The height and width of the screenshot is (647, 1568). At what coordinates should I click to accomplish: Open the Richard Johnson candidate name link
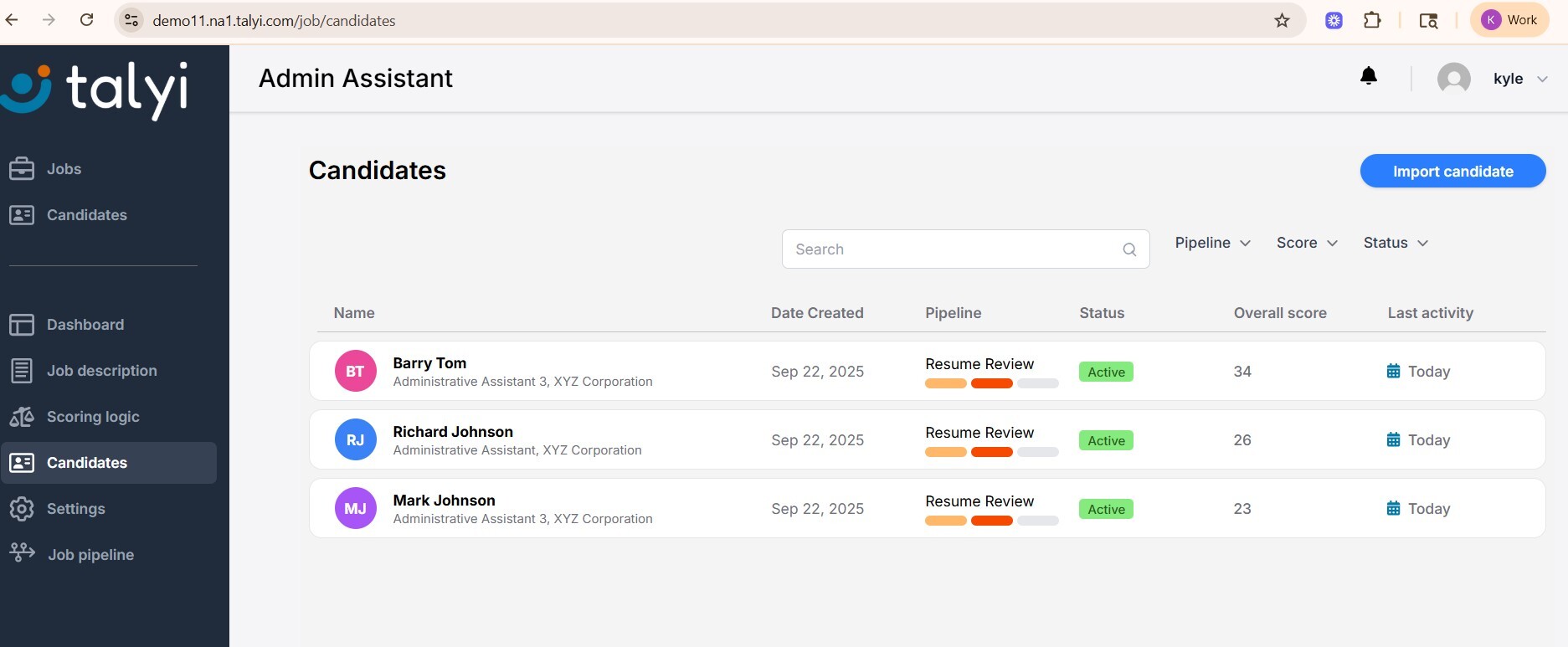point(453,432)
